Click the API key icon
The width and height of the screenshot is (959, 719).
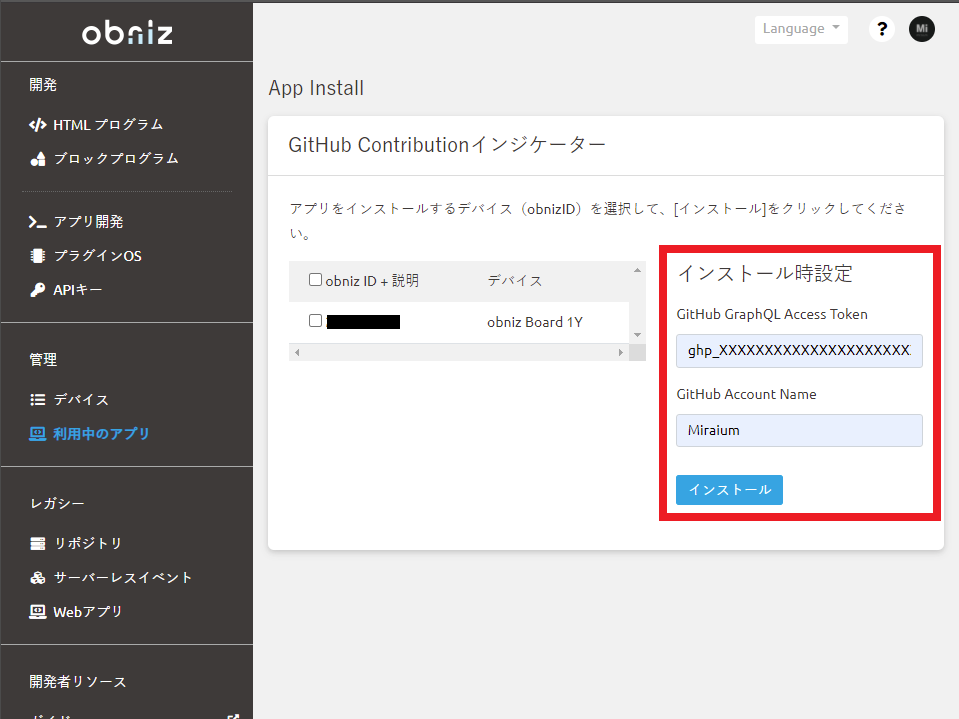pyautogui.click(x=38, y=290)
